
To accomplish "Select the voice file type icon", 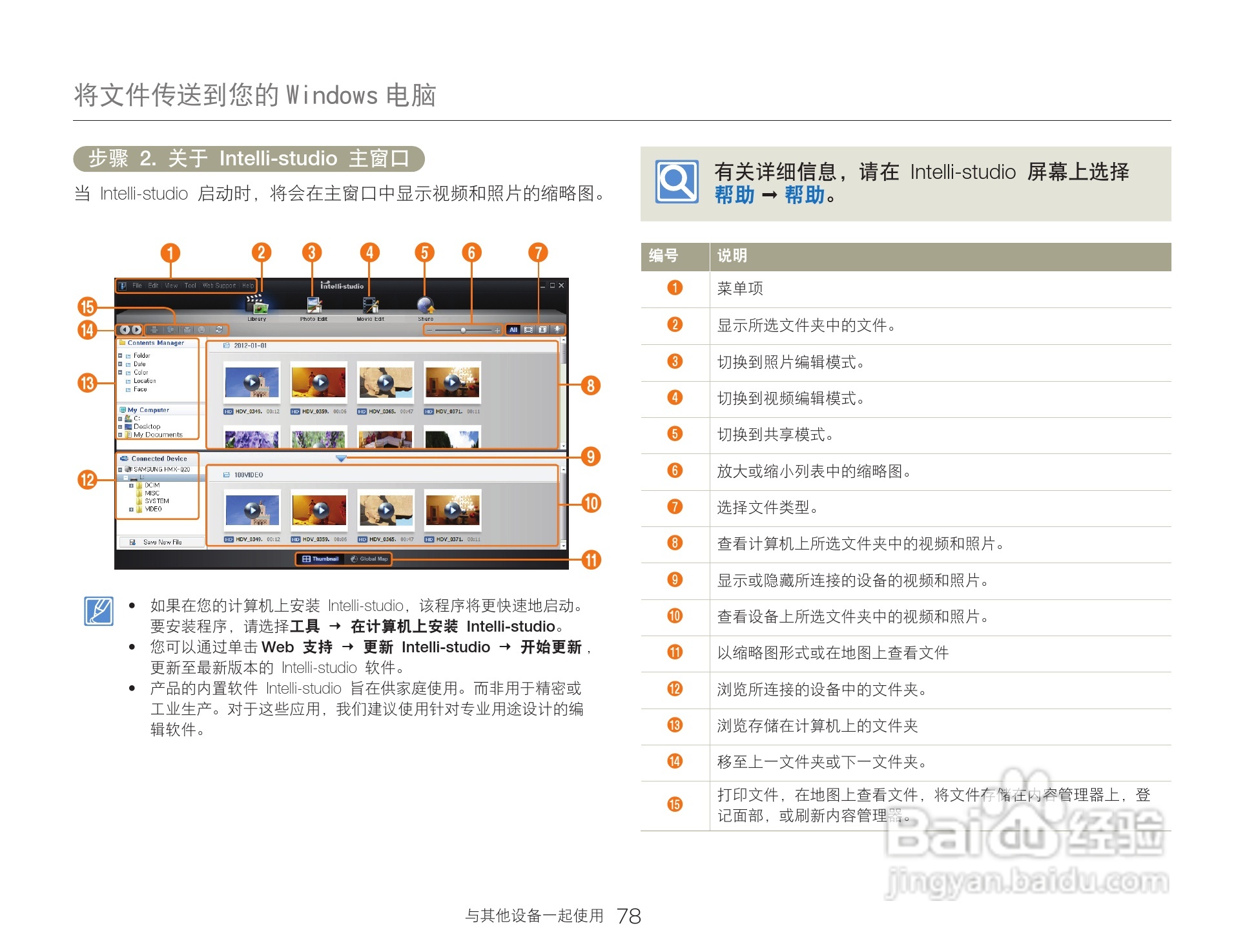I will click(557, 329).
